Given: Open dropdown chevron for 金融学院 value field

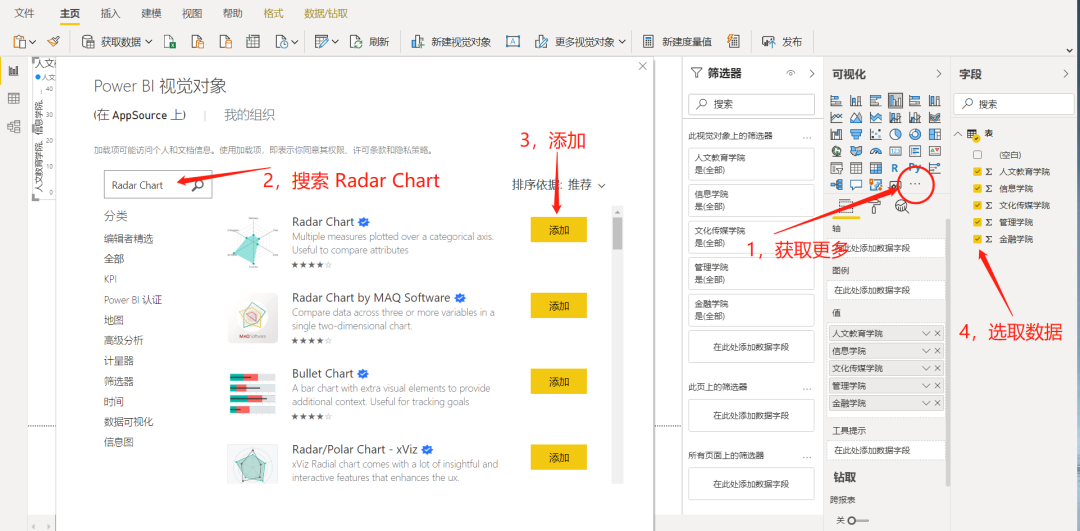Looking at the screenshot, I should click(x=926, y=403).
